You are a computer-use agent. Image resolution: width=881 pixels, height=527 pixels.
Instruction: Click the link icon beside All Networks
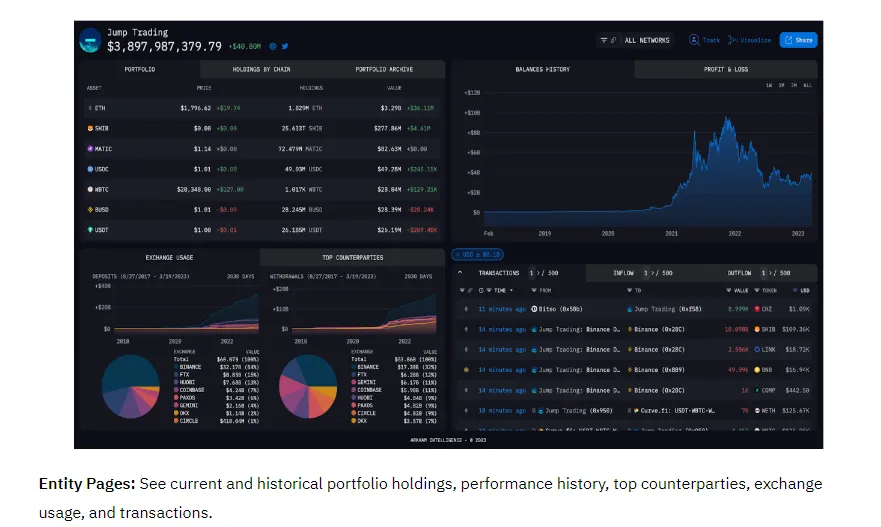[x=613, y=40]
